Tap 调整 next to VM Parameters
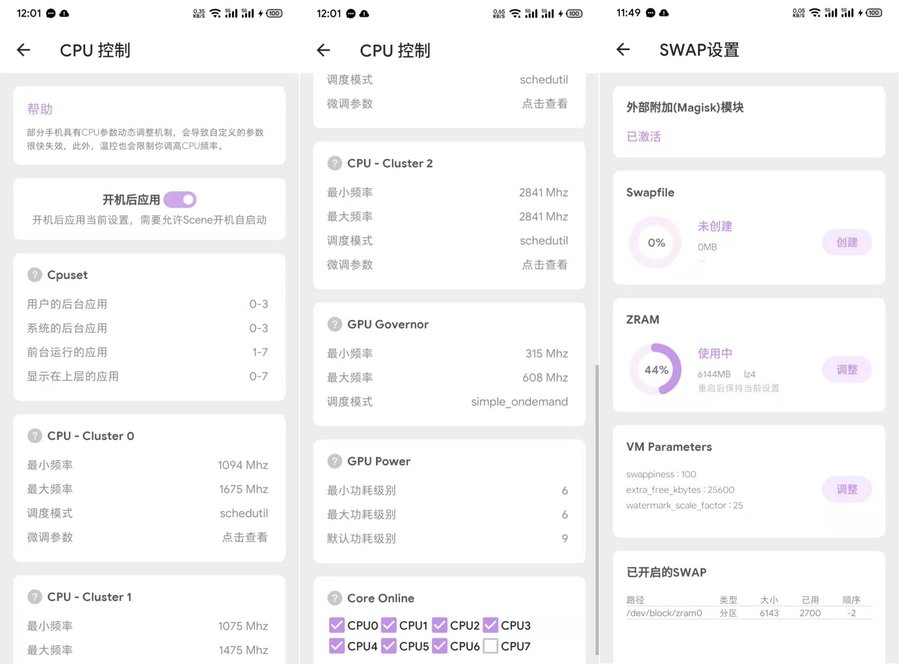Screen dimensions: 900x664 (x=846, y=489)
